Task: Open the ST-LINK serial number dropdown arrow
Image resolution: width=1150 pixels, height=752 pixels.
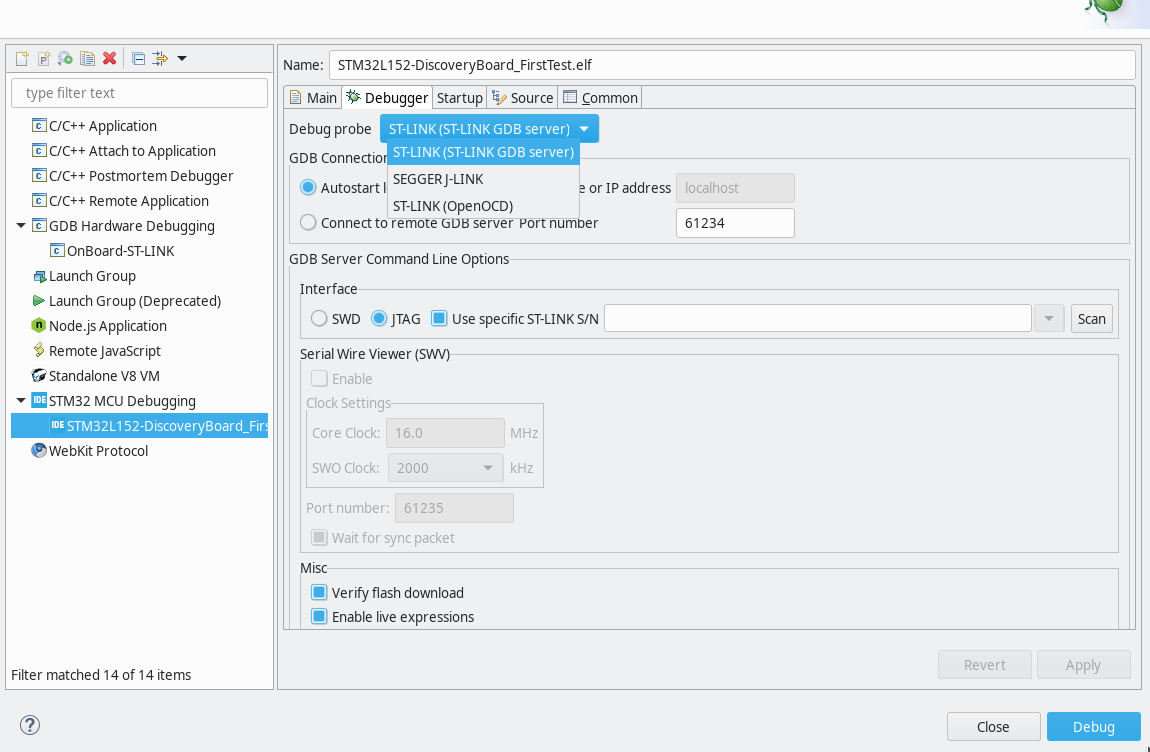Action: (1049, 318)
